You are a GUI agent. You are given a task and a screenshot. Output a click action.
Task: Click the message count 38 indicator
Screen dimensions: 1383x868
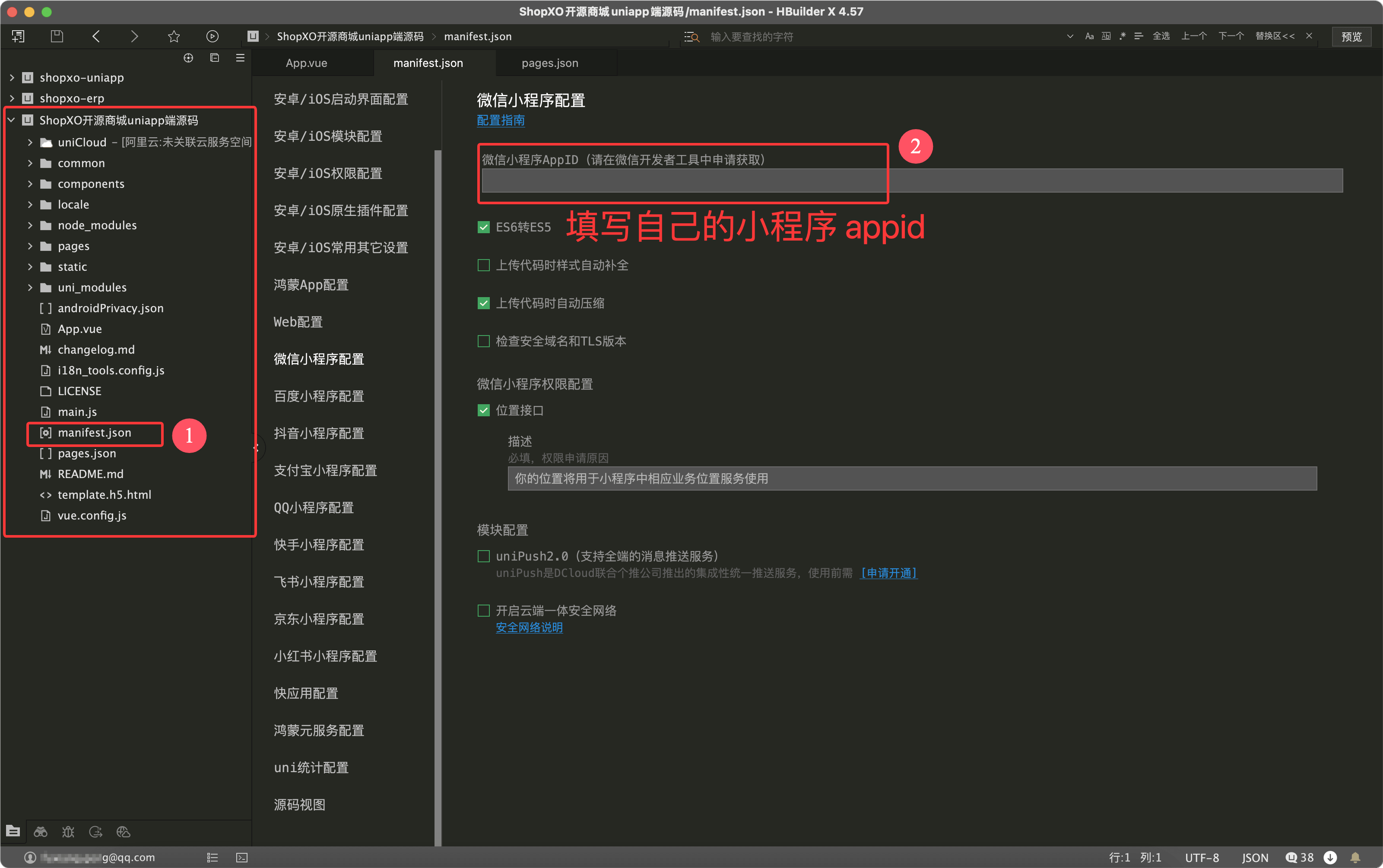point(1300,857)
